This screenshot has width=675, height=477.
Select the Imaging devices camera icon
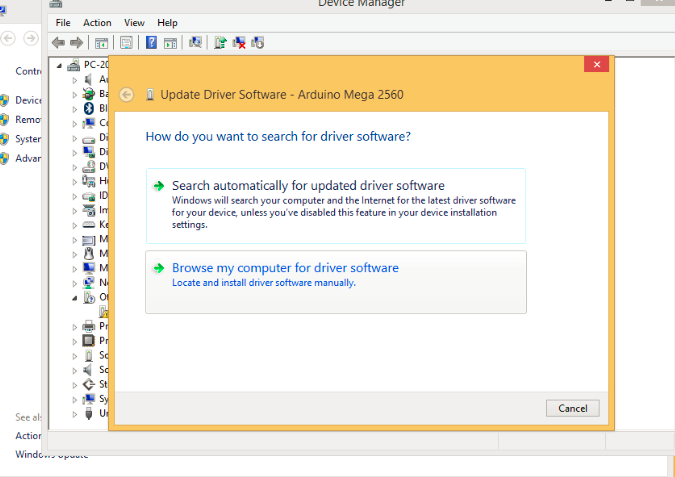point(89,210)
